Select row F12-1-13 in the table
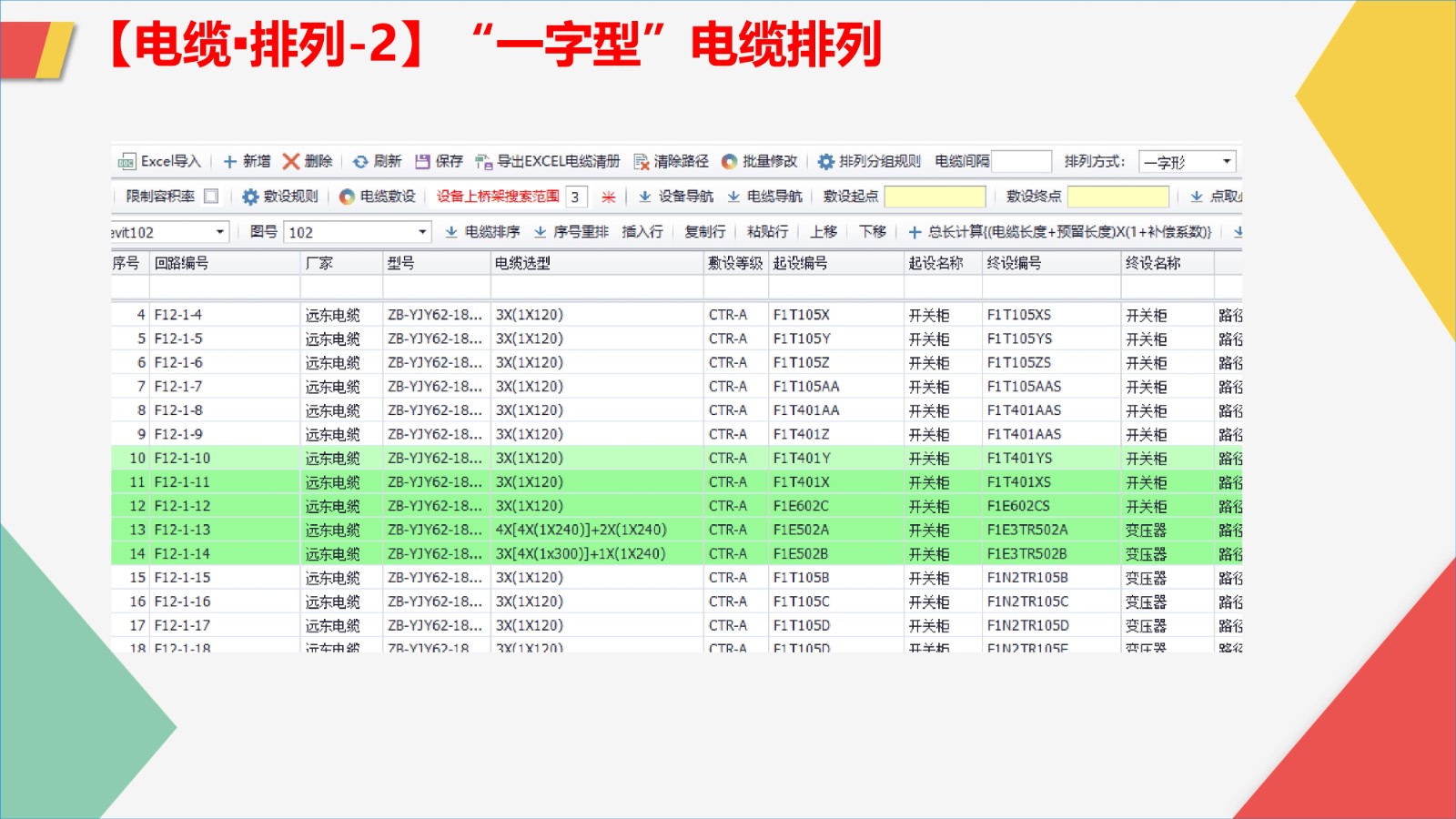This screenshot has height=819, width=1456. 182,530
